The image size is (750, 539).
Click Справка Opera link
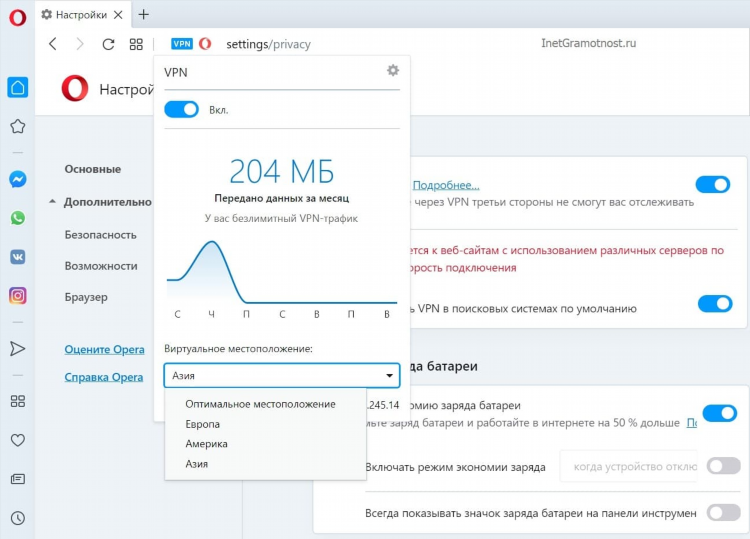104,377
